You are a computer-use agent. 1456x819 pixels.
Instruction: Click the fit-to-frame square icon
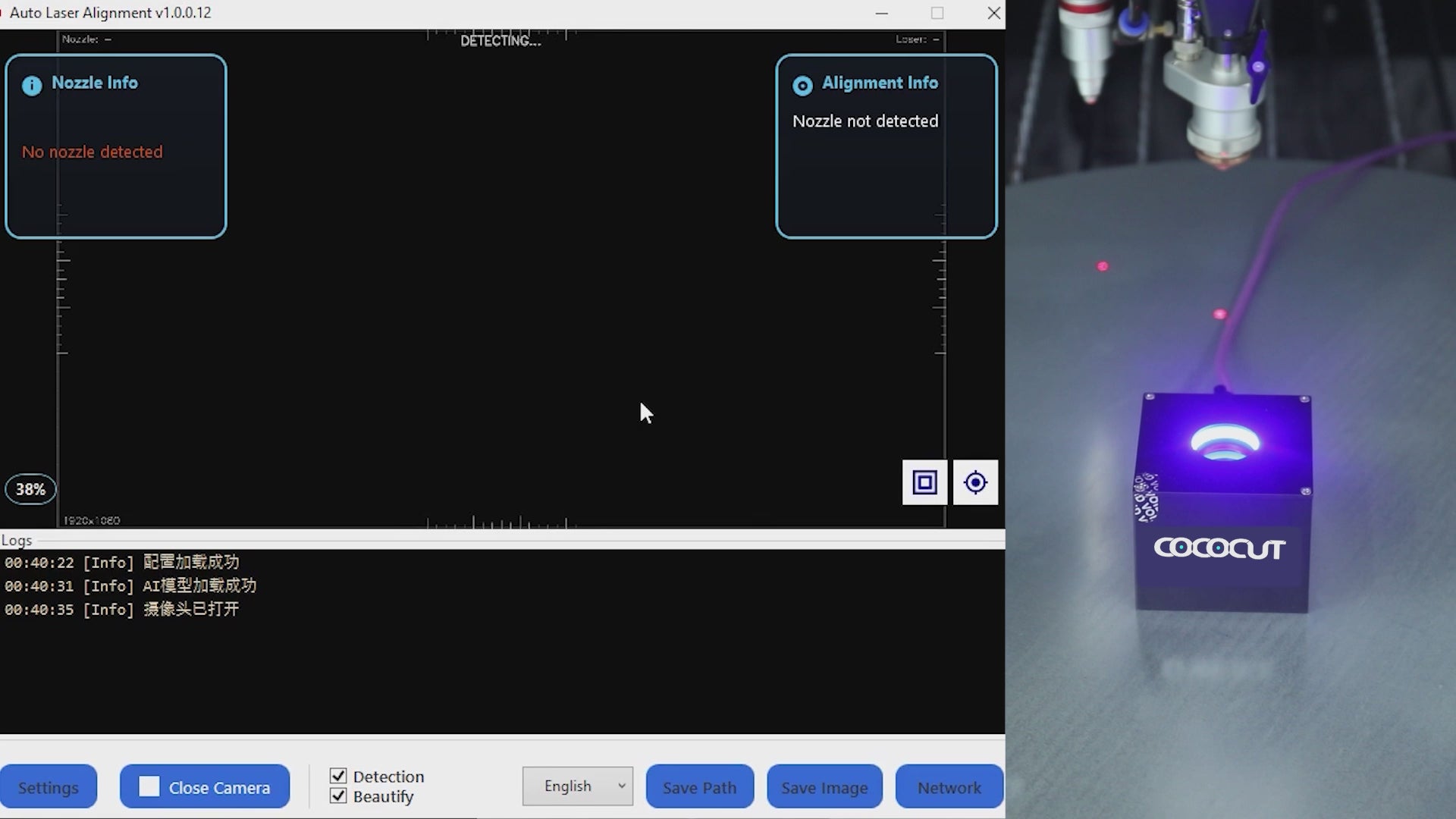tap(924, 482)
